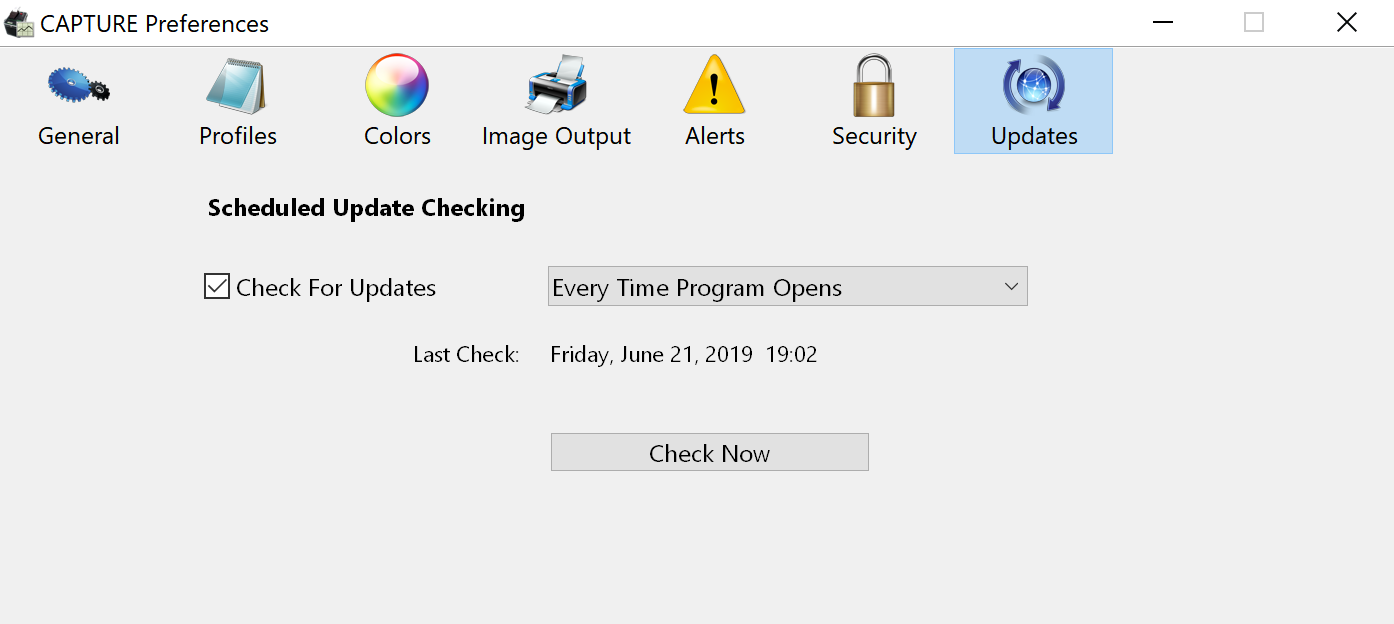Select the Image Output tab label
Image resolution: width=1394 pixels, height=624 pixels.
(556, 136)
